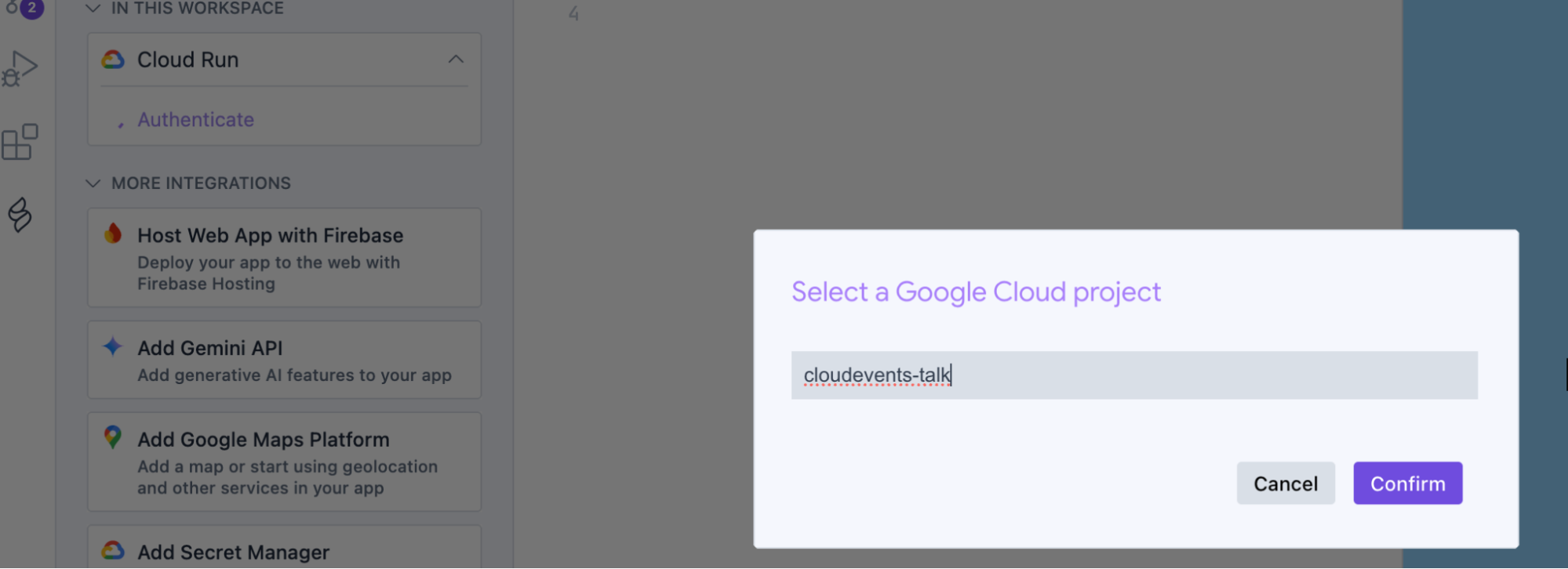This screenshot has width=1568, height=569.
Task: Click the Google Cloud Run logo icon
Action: 113,60
